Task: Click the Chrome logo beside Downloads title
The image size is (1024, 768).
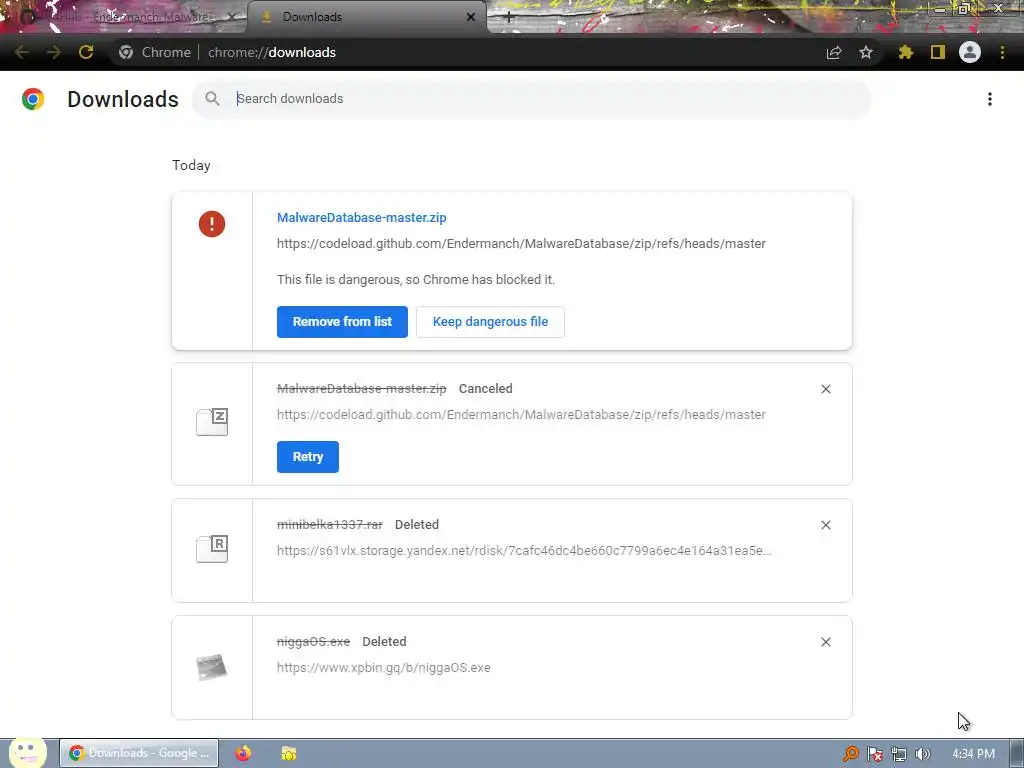Action: pyautogui.click(x=33, y=99)
